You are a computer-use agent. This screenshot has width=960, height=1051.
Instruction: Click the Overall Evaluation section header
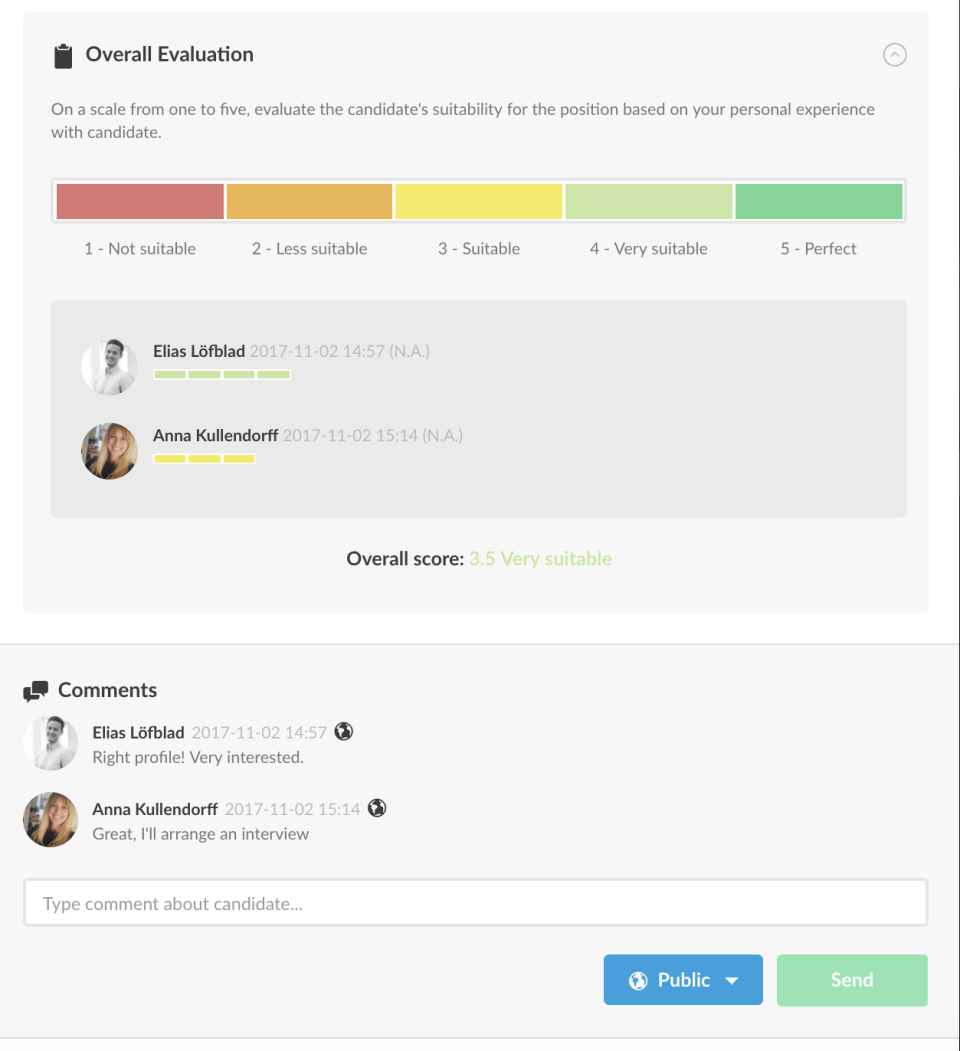tap(170, 54)
